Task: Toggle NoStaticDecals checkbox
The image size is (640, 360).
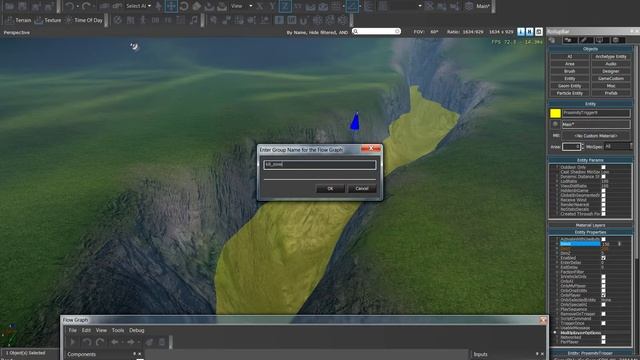Action: pos(603,209)
